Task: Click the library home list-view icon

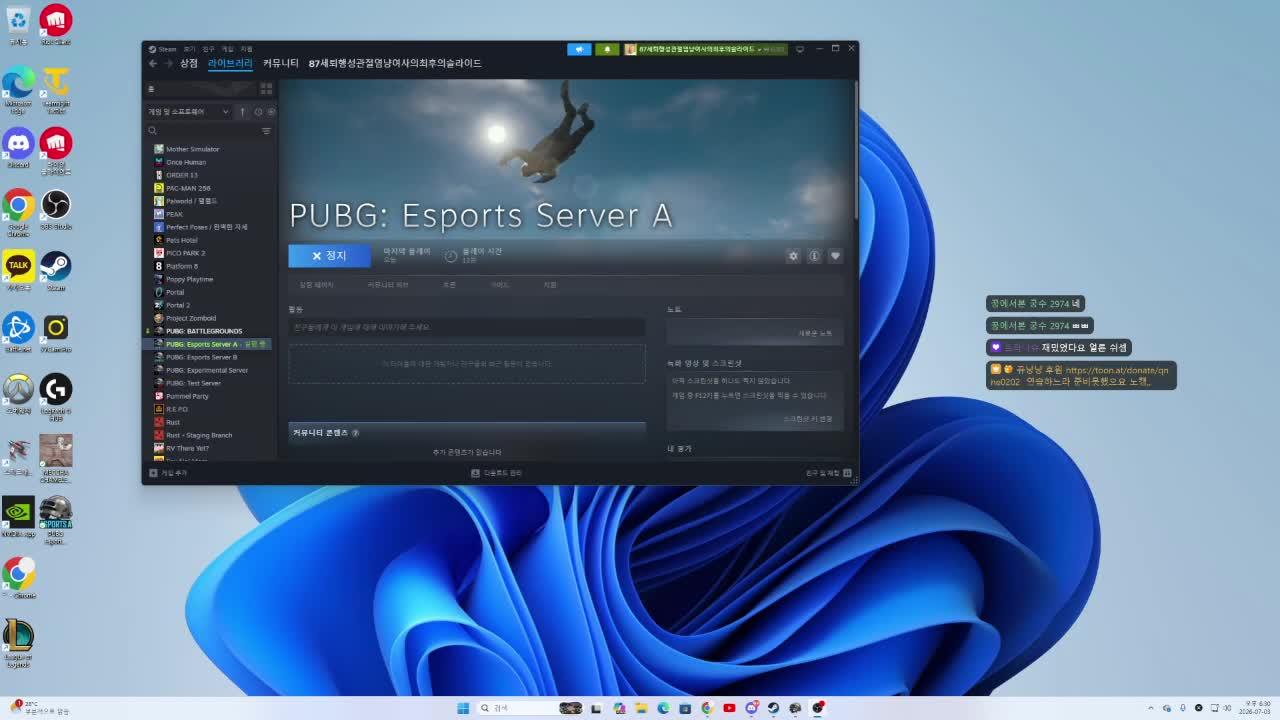Action: click(x=152, y=89)
